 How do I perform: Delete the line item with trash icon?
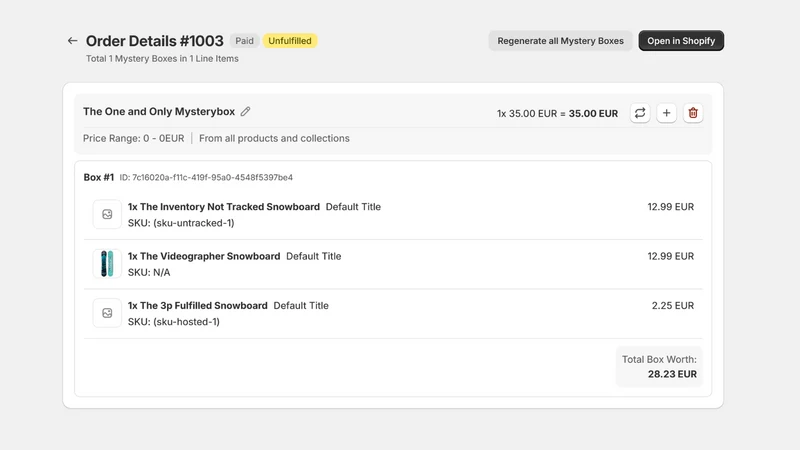(693, 113)
